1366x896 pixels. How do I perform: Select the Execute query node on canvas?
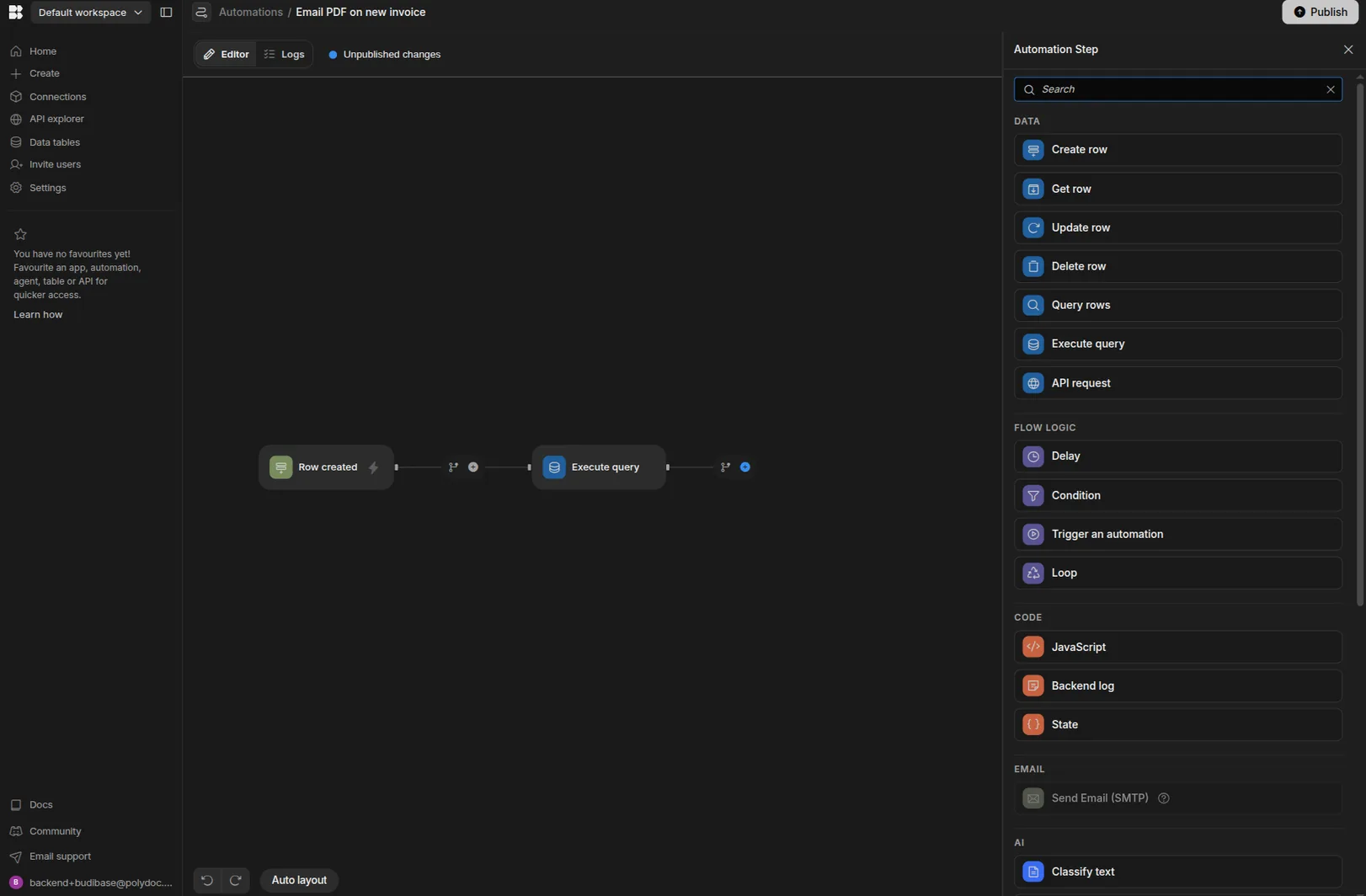599,467
